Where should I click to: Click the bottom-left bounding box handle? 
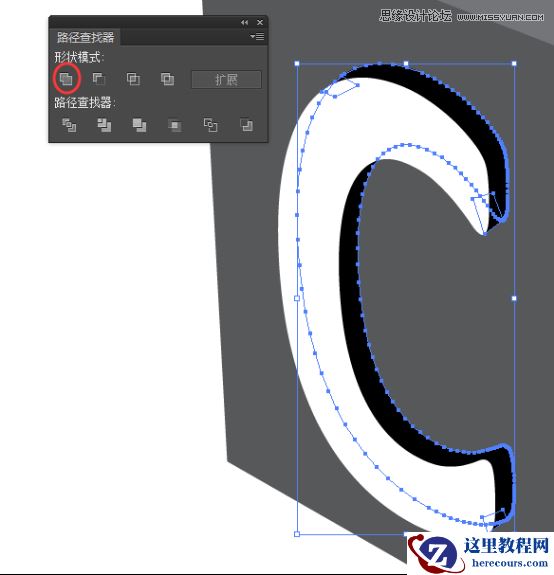click(x=297, y=534)
